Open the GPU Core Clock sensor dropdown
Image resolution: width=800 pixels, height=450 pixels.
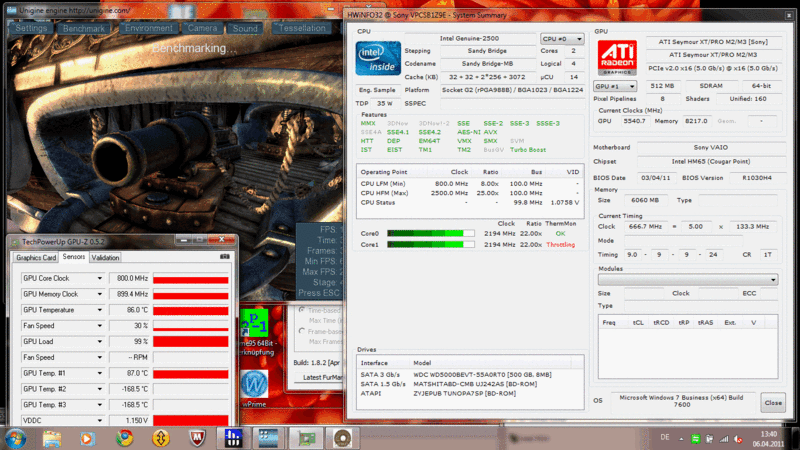coord(99,279)
